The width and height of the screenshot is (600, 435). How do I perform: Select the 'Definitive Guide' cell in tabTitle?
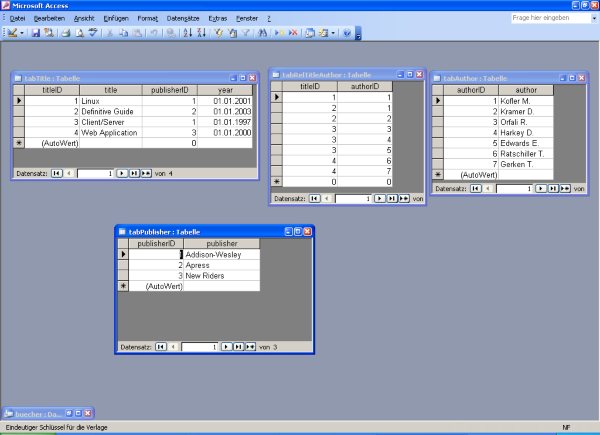coord(110,111)
